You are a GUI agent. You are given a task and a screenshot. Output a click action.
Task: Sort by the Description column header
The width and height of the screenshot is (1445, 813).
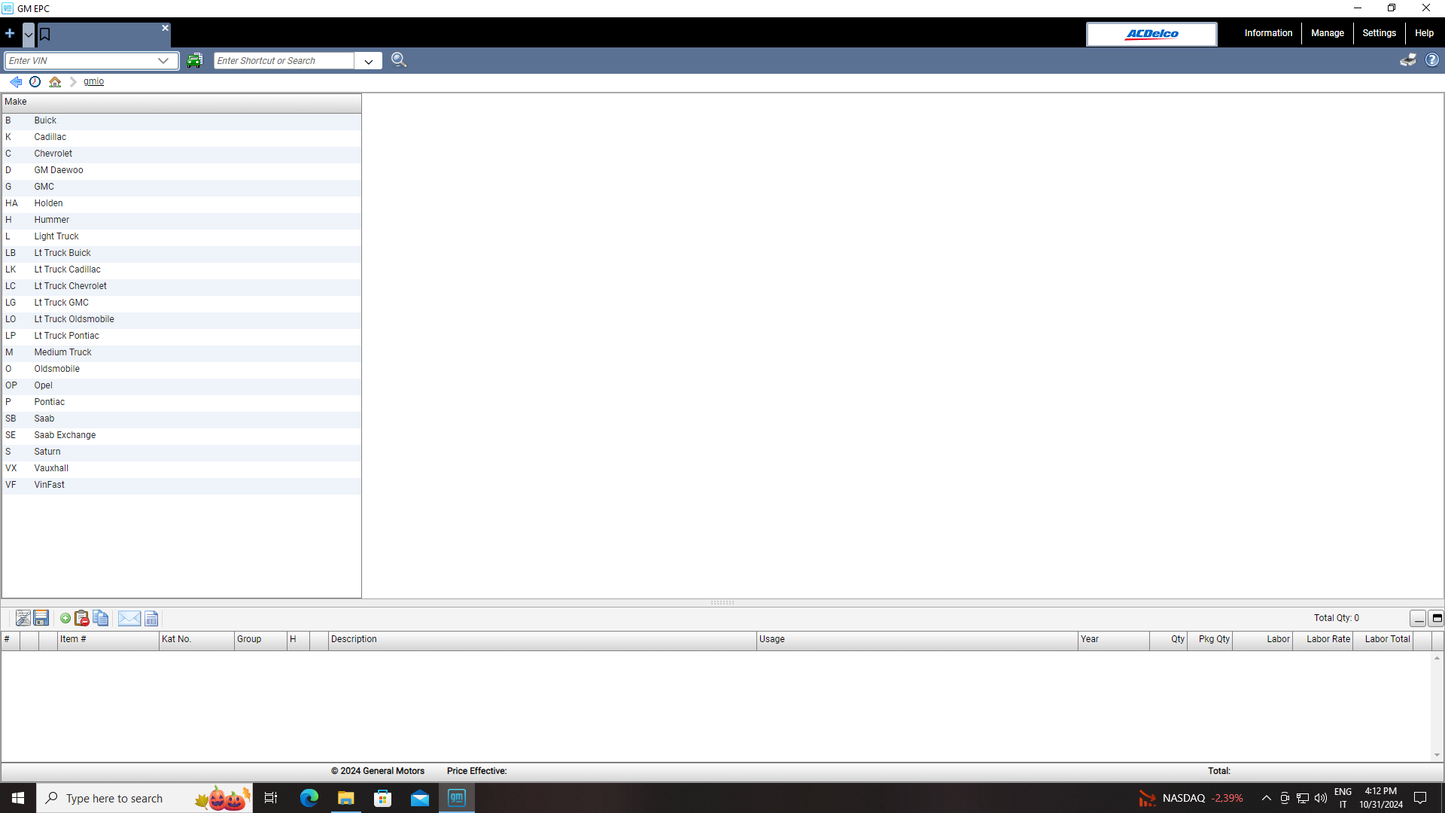pos(542,640)
